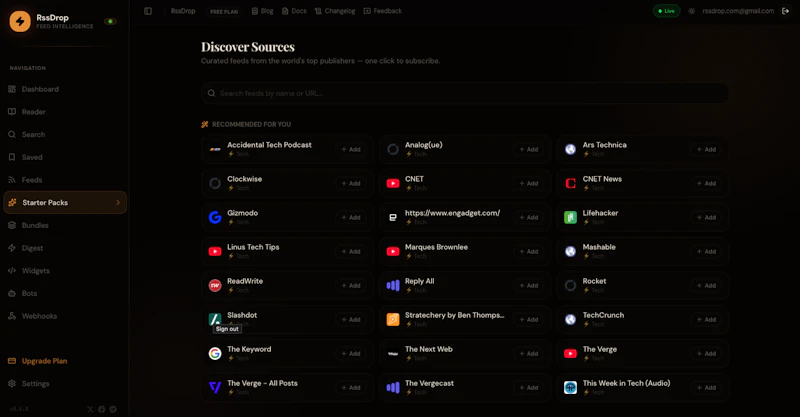800x417 pixels.
Task: Click the This Week in Tech logo icon
Action: tap(570, 387)
